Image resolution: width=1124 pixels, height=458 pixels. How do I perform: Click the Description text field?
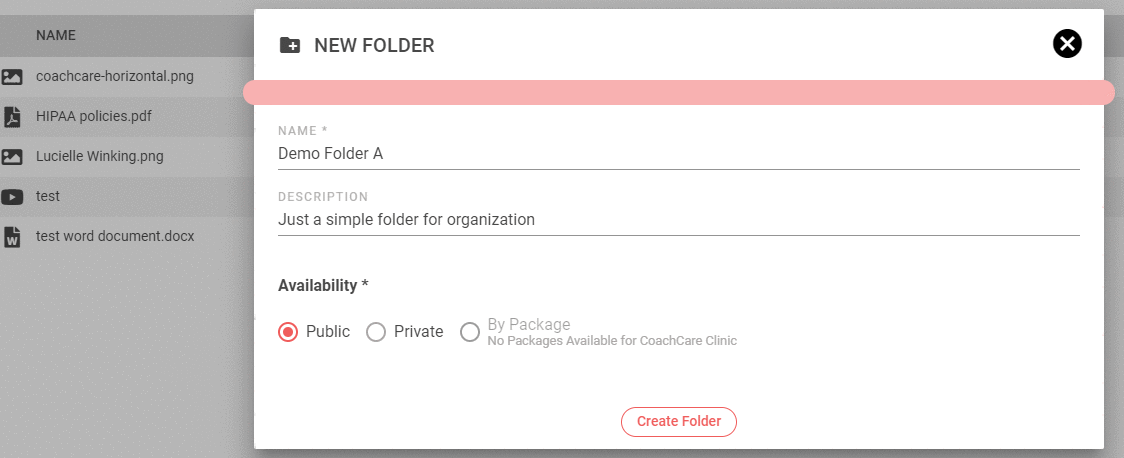point(678,220)
